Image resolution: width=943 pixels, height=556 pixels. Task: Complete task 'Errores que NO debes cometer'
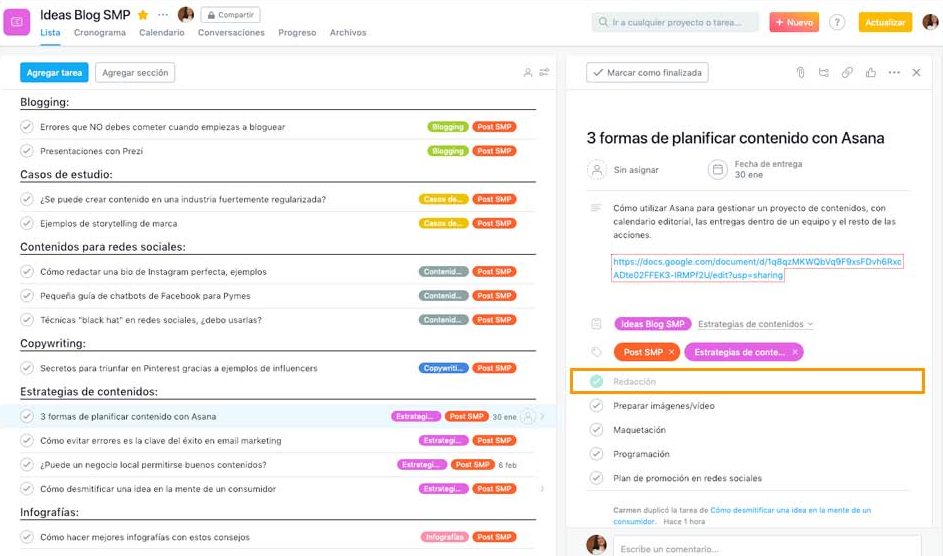click(26, 127)
